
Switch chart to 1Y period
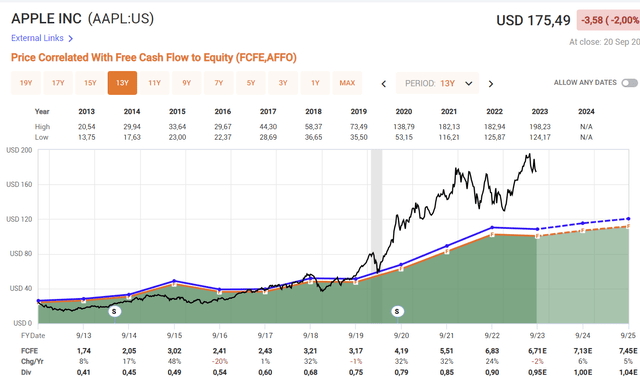pos(315,83)
